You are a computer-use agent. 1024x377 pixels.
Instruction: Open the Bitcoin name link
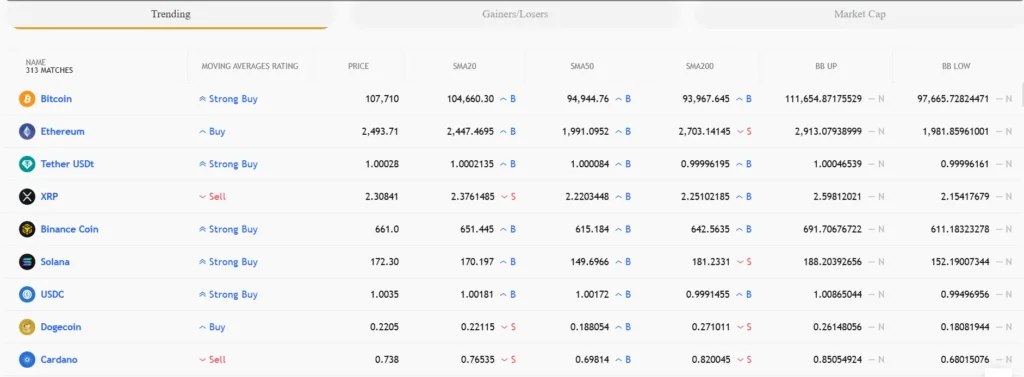pos(56,99)
